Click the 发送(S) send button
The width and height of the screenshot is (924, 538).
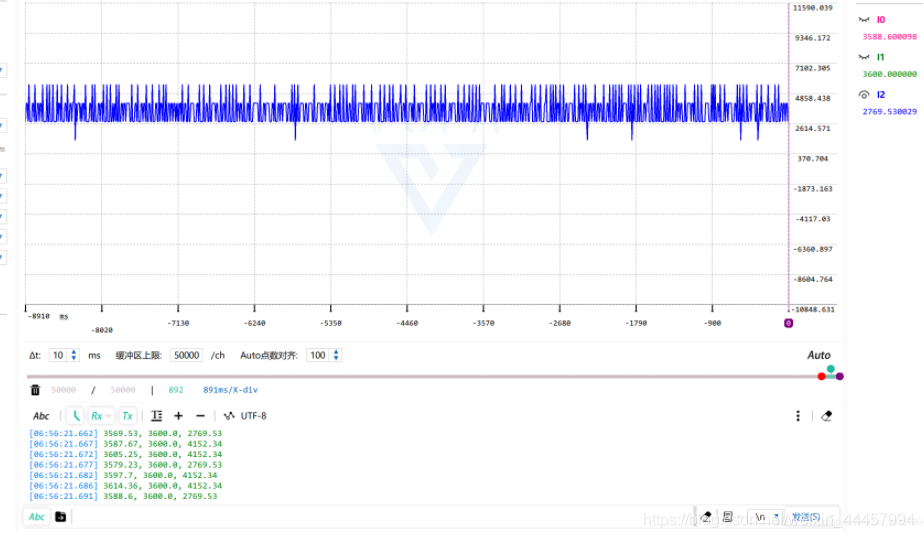tap(806, 517)
